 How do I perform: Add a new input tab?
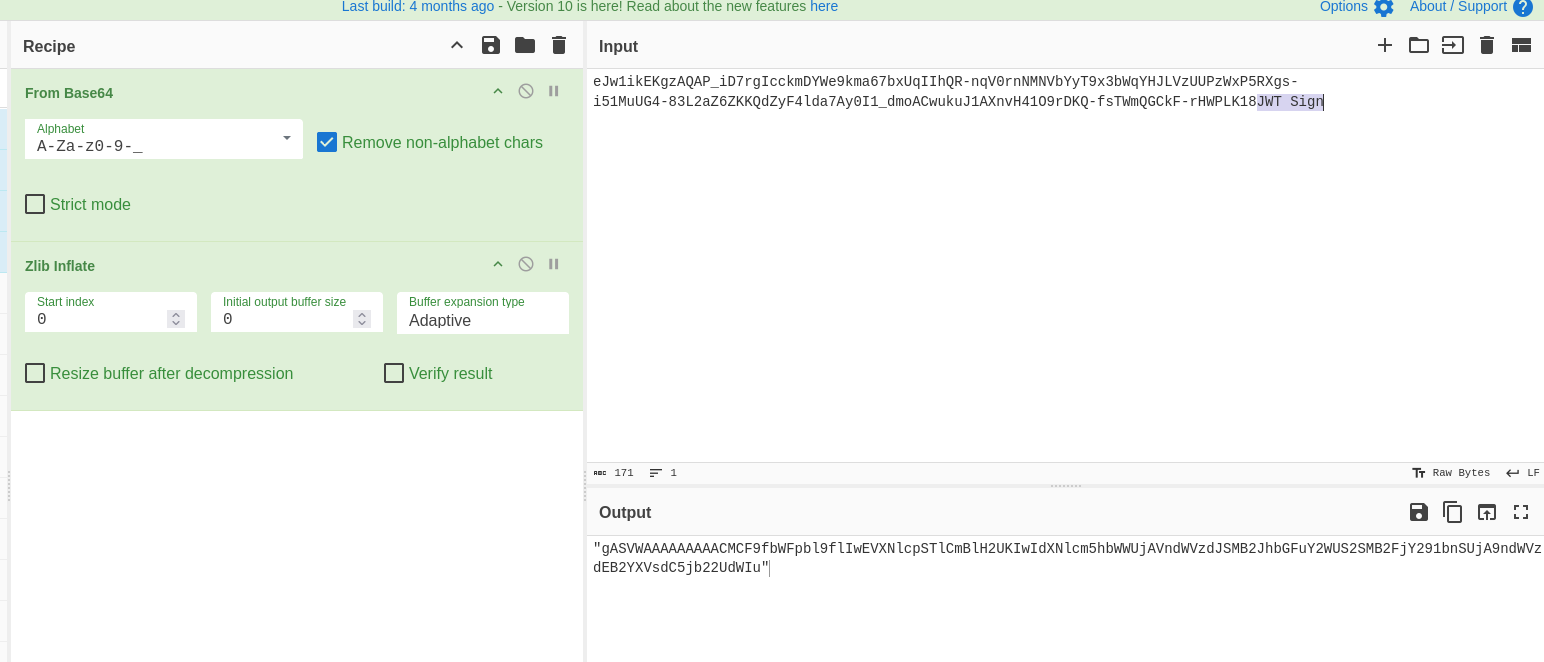[x=1385, y=45]
